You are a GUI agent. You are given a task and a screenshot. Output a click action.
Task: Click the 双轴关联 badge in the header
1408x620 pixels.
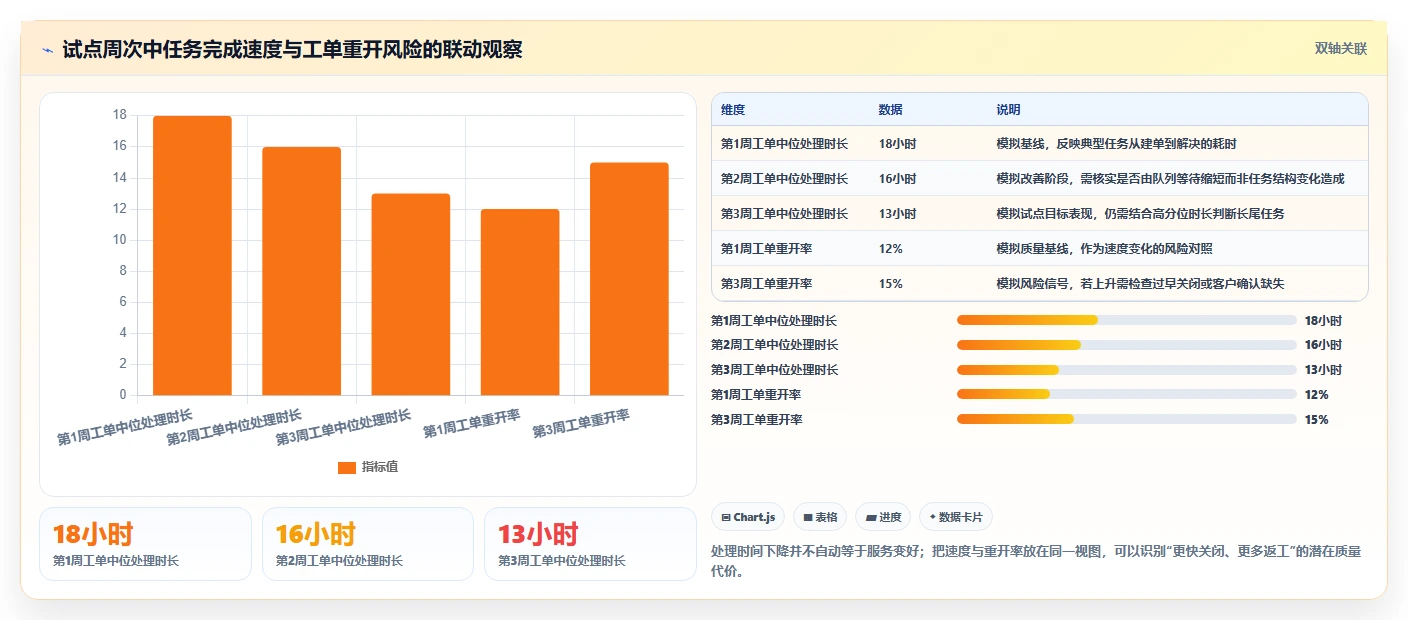(x=1340, y=49)
